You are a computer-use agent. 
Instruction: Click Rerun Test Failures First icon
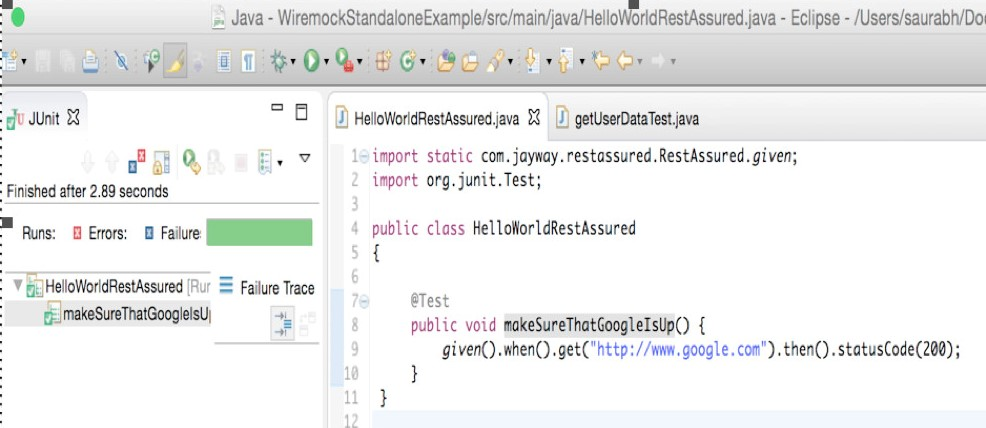216,162
